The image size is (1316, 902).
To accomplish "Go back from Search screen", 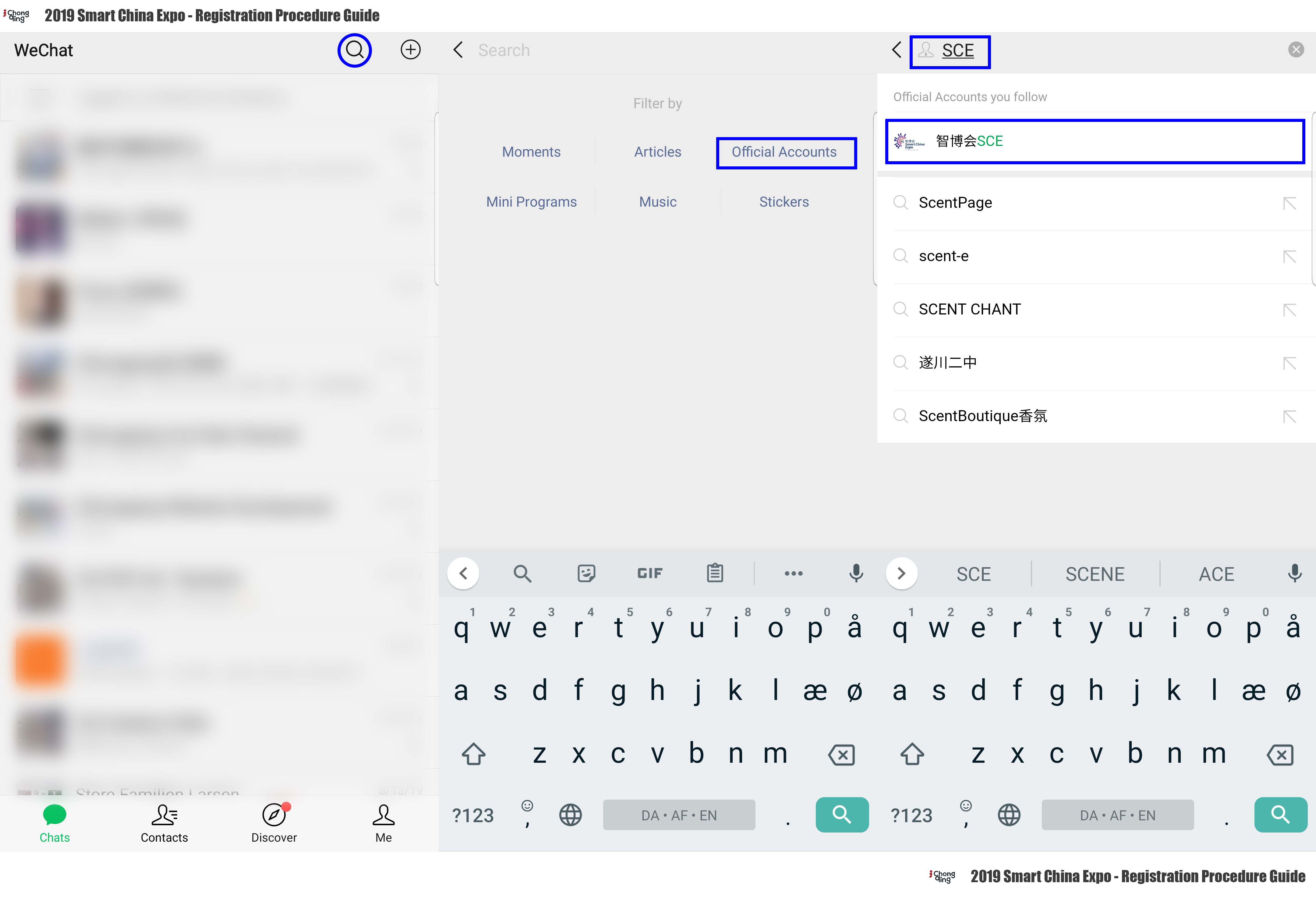I will [458, 50].
